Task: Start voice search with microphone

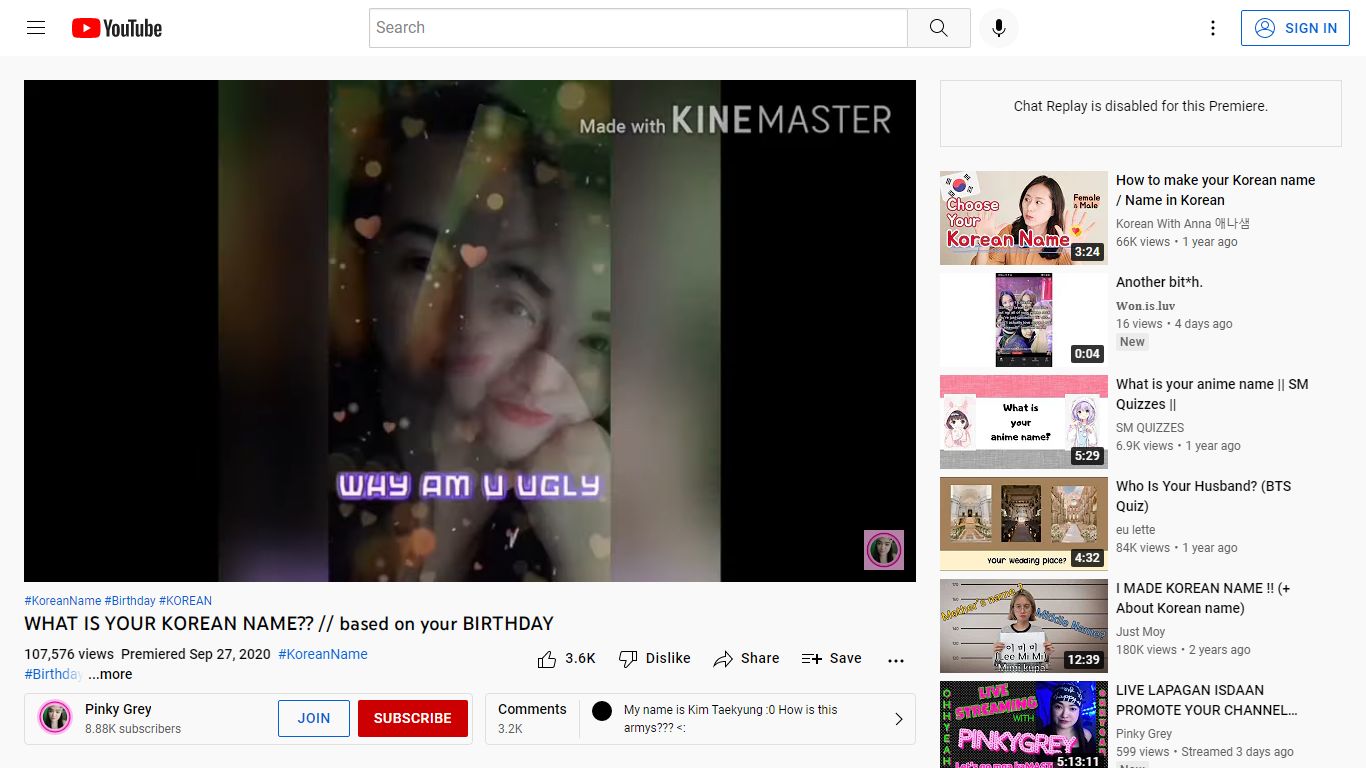Action: [x=998, y=28]
